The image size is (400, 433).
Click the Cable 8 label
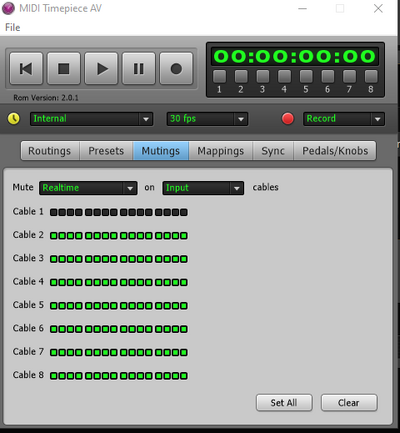click(x=28, y=375)
